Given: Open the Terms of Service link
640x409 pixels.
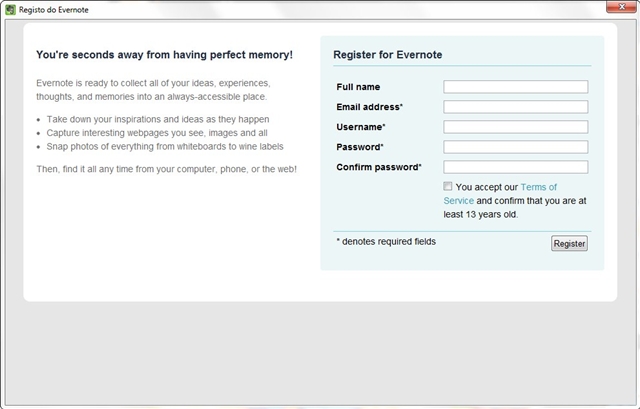Looking at the screenshot, I should coord(539,187).
